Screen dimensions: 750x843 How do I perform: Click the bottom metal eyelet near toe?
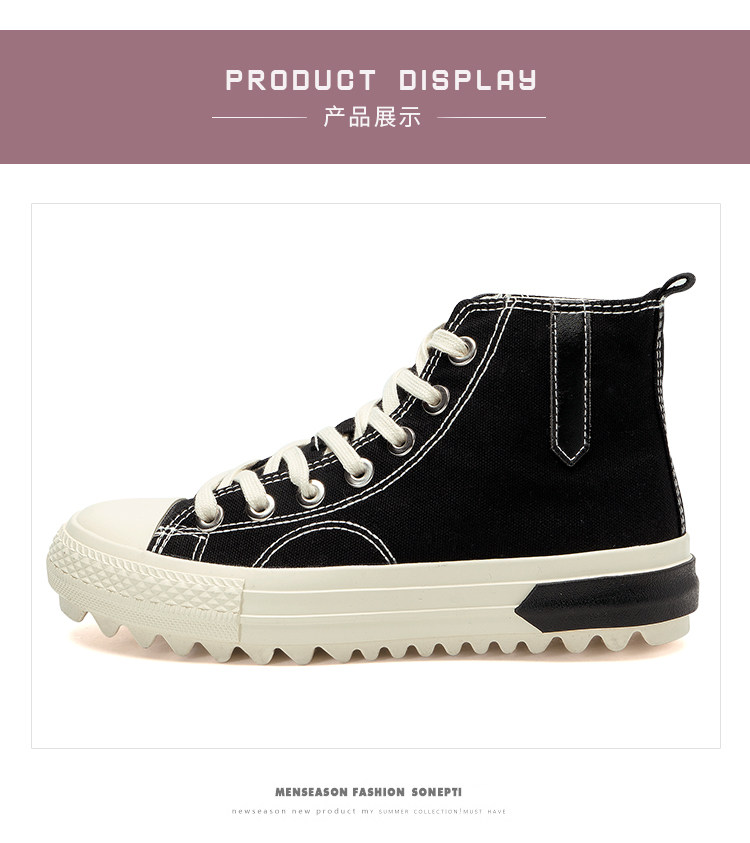pyautogui.click(x=211, y=516)
